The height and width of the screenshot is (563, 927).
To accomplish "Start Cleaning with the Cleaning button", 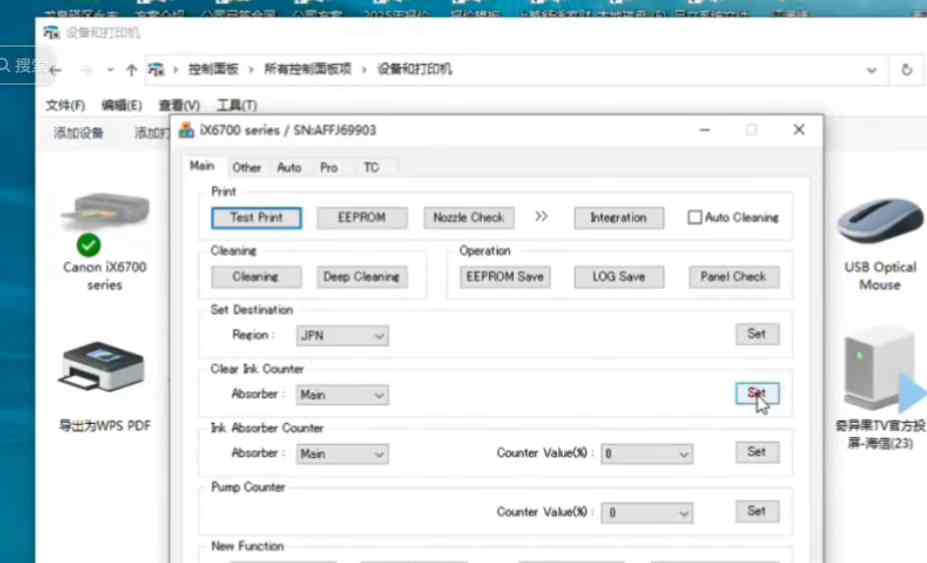I will pos(256,277).
